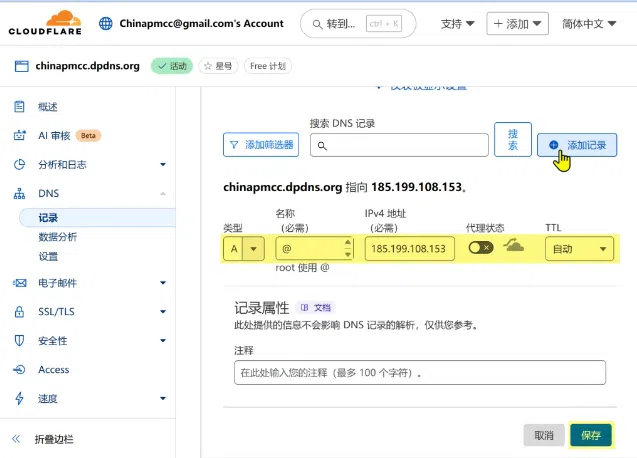Click the SSL/TLS padlock icon
637x458 pixels.
19,312
